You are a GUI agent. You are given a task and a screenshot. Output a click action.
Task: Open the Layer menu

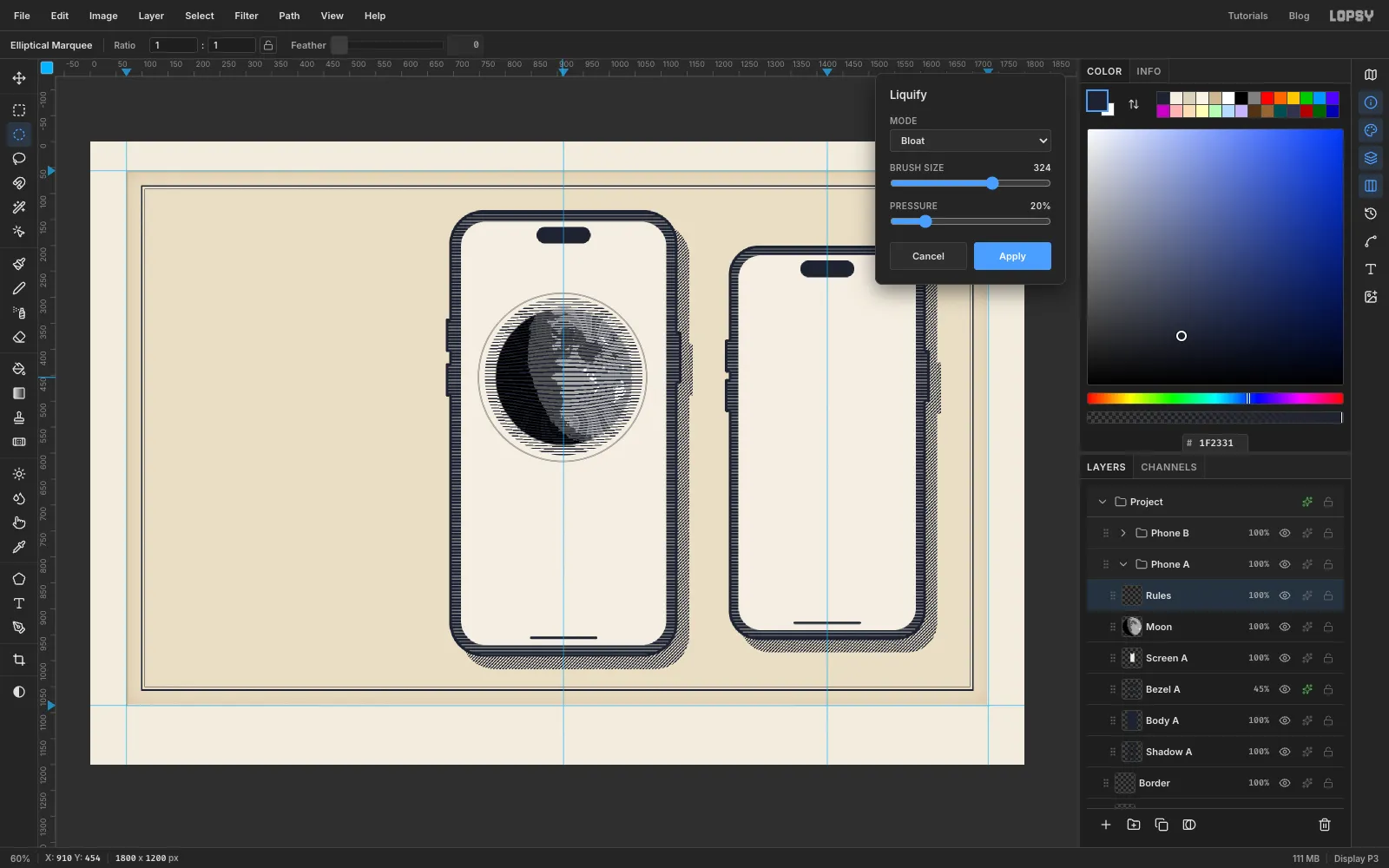(x=151, y=16)
